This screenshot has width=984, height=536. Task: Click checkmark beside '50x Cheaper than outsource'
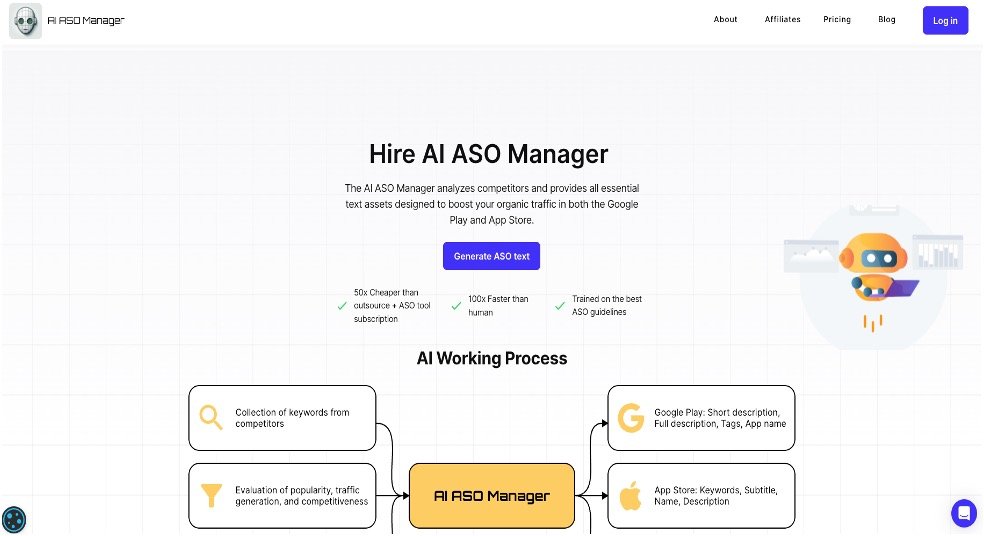point(342,306)
